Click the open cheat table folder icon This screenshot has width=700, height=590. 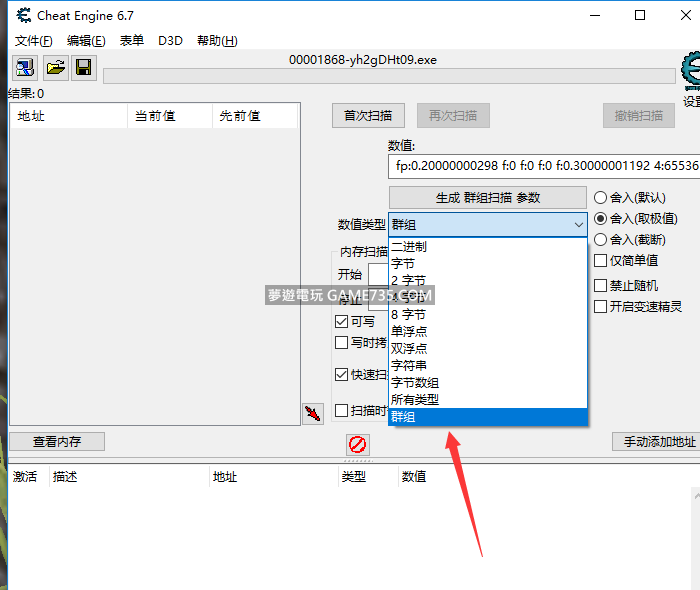tap(56, 68)
